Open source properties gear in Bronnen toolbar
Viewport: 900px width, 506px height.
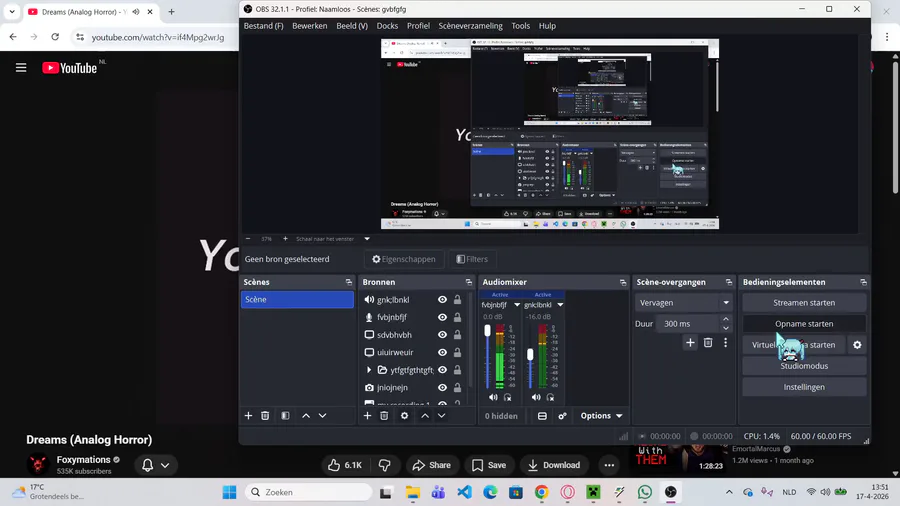(405, 415)
